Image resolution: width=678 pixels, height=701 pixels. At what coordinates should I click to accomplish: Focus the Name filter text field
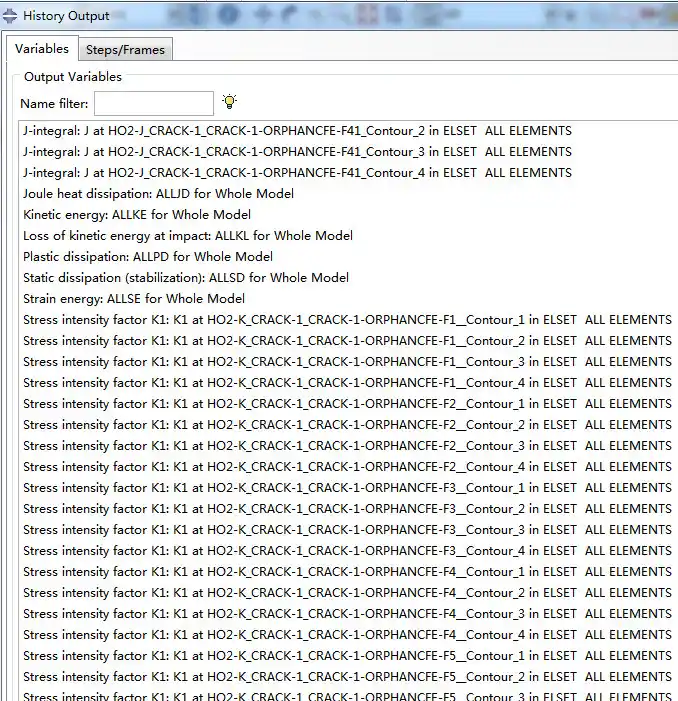click(153, 103)
